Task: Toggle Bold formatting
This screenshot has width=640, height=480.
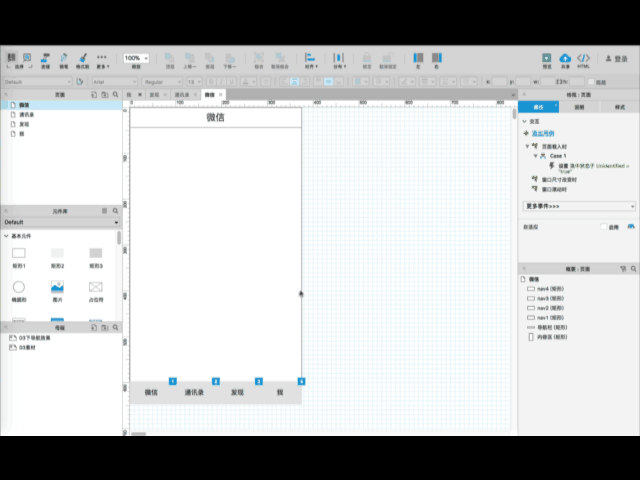Action: 211,82
